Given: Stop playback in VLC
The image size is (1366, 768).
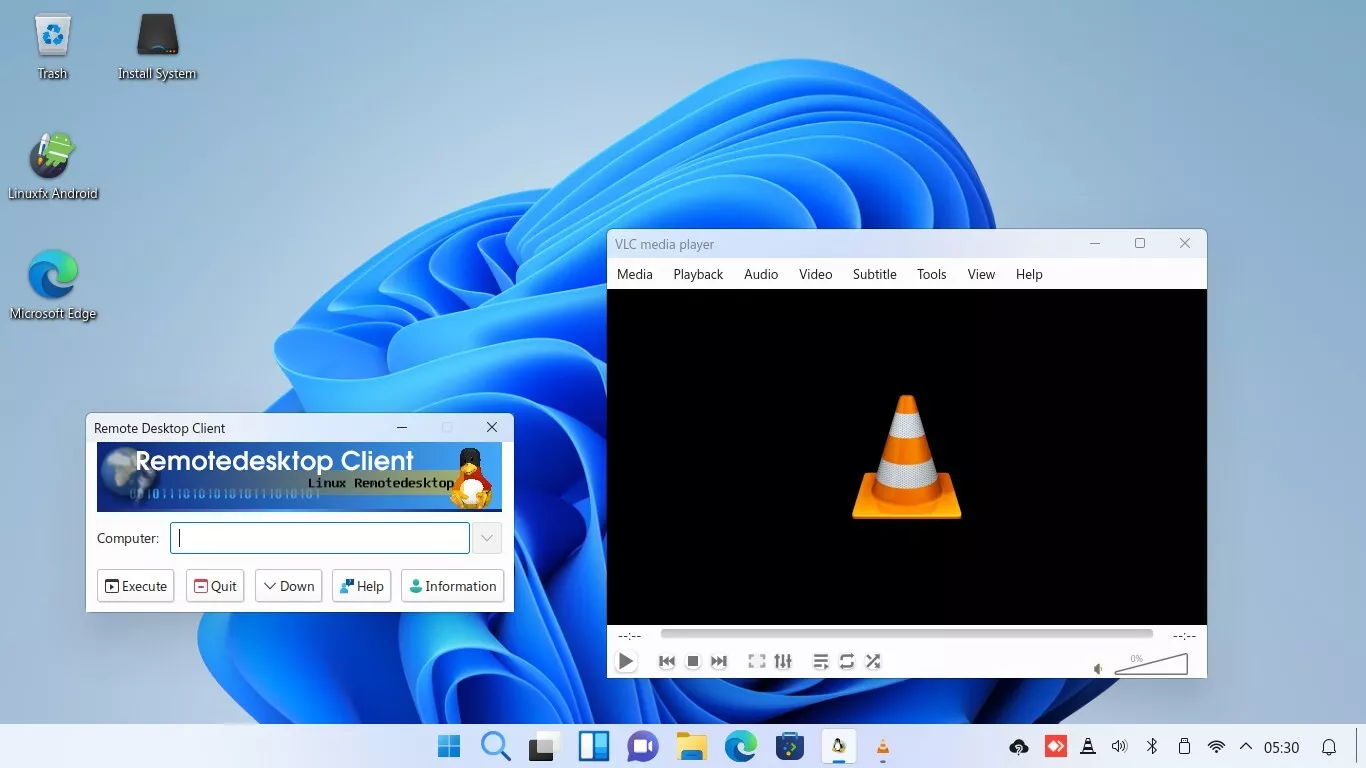Looking at the screenshot, I should [693, 661].
